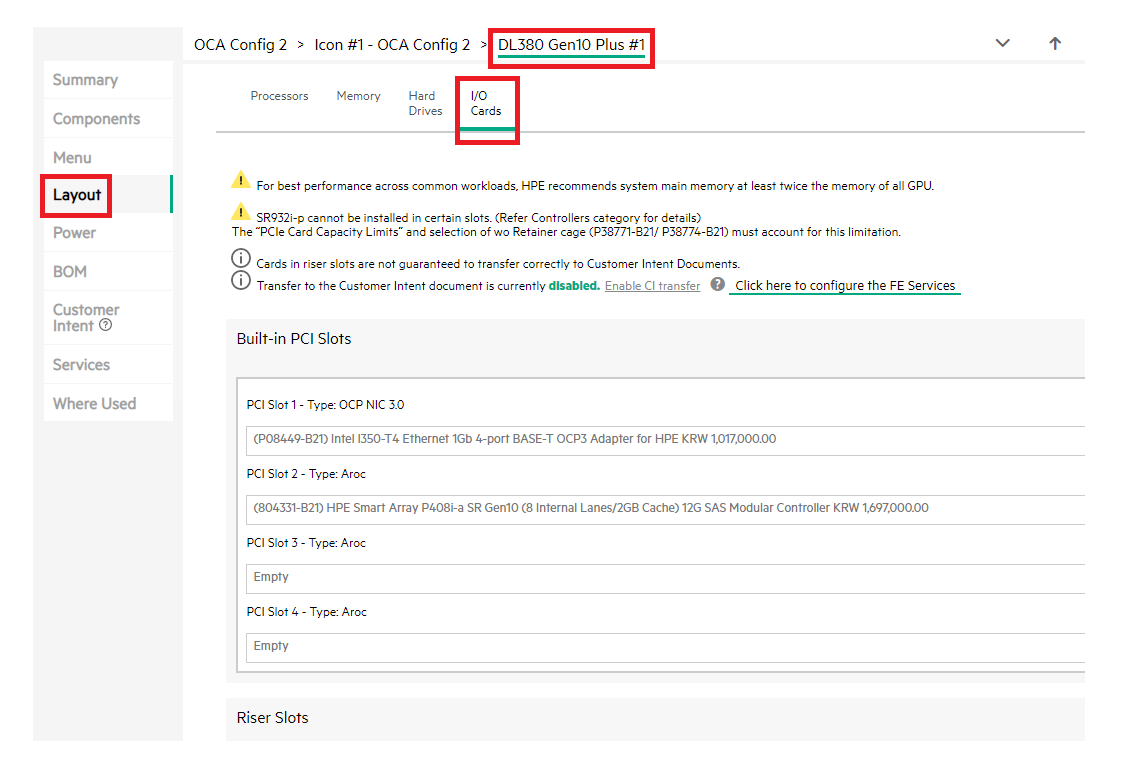Viewport: 1123px width, 783px height.
Task: Click the info icon beside Customer Intent transfer status
Action: pos(241,281)
